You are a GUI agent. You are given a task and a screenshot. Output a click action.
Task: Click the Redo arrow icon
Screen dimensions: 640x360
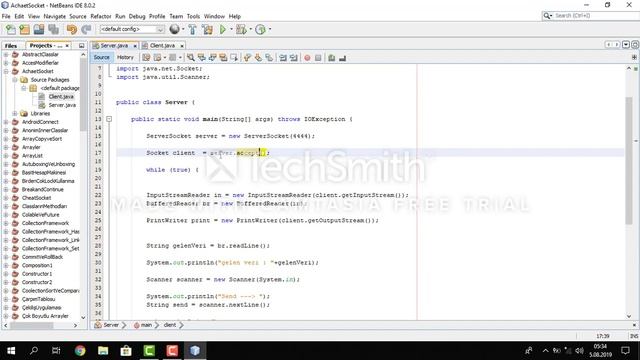pos(86,29)
